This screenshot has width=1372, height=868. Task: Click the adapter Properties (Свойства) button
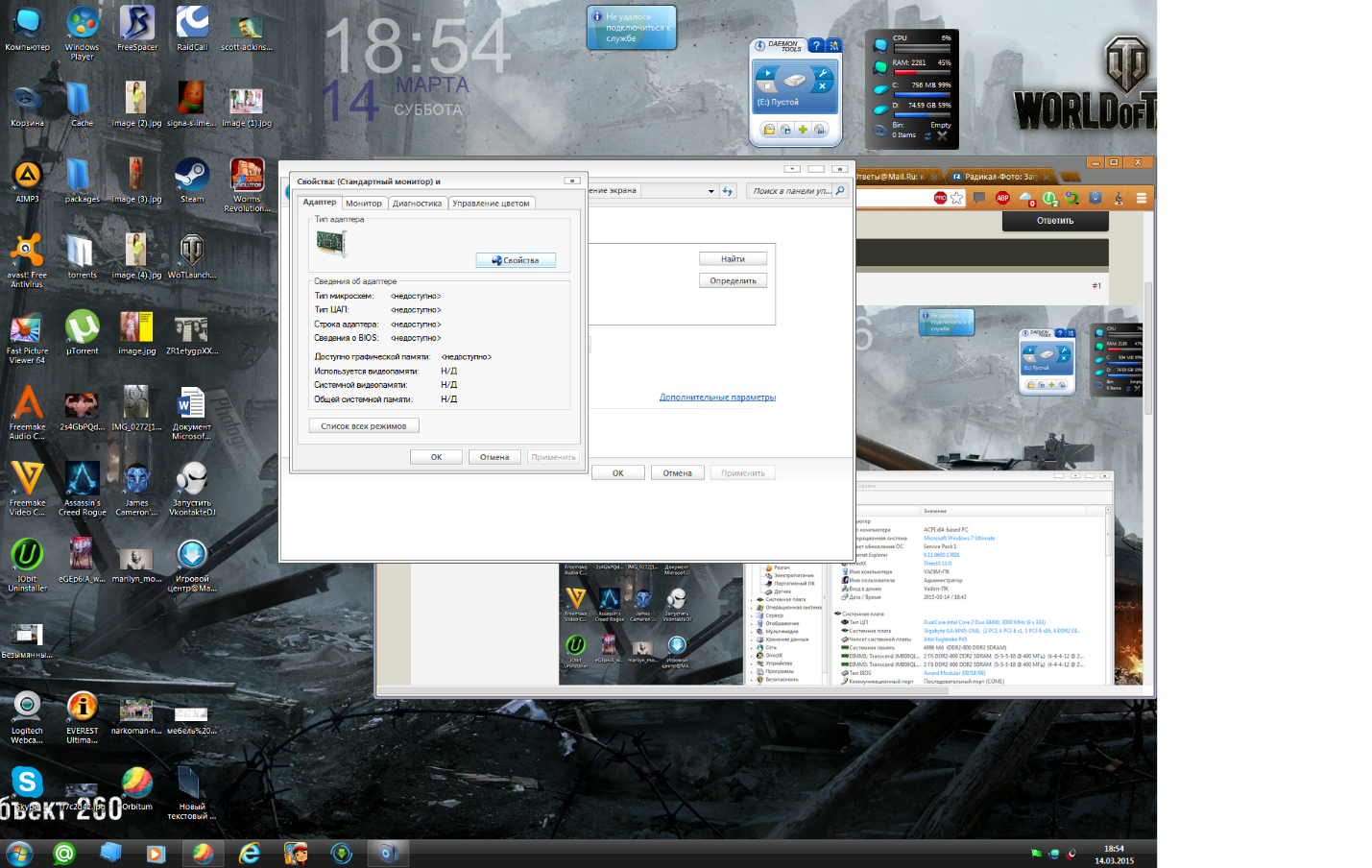516,260
